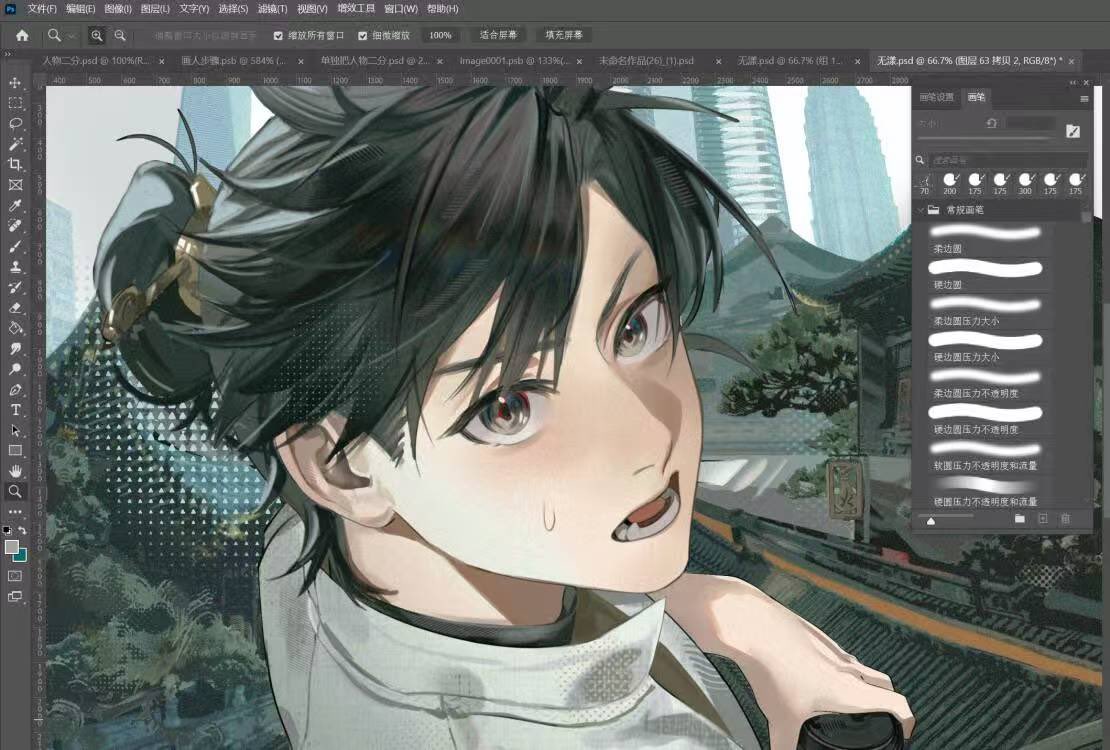Close the 画人步骤.psb document tab
The image size is (1110, 750).
(300, 62)
